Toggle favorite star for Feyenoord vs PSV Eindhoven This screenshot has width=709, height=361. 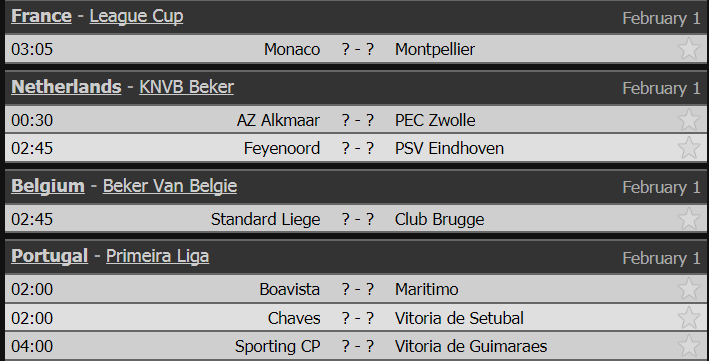tap(689, 148)
